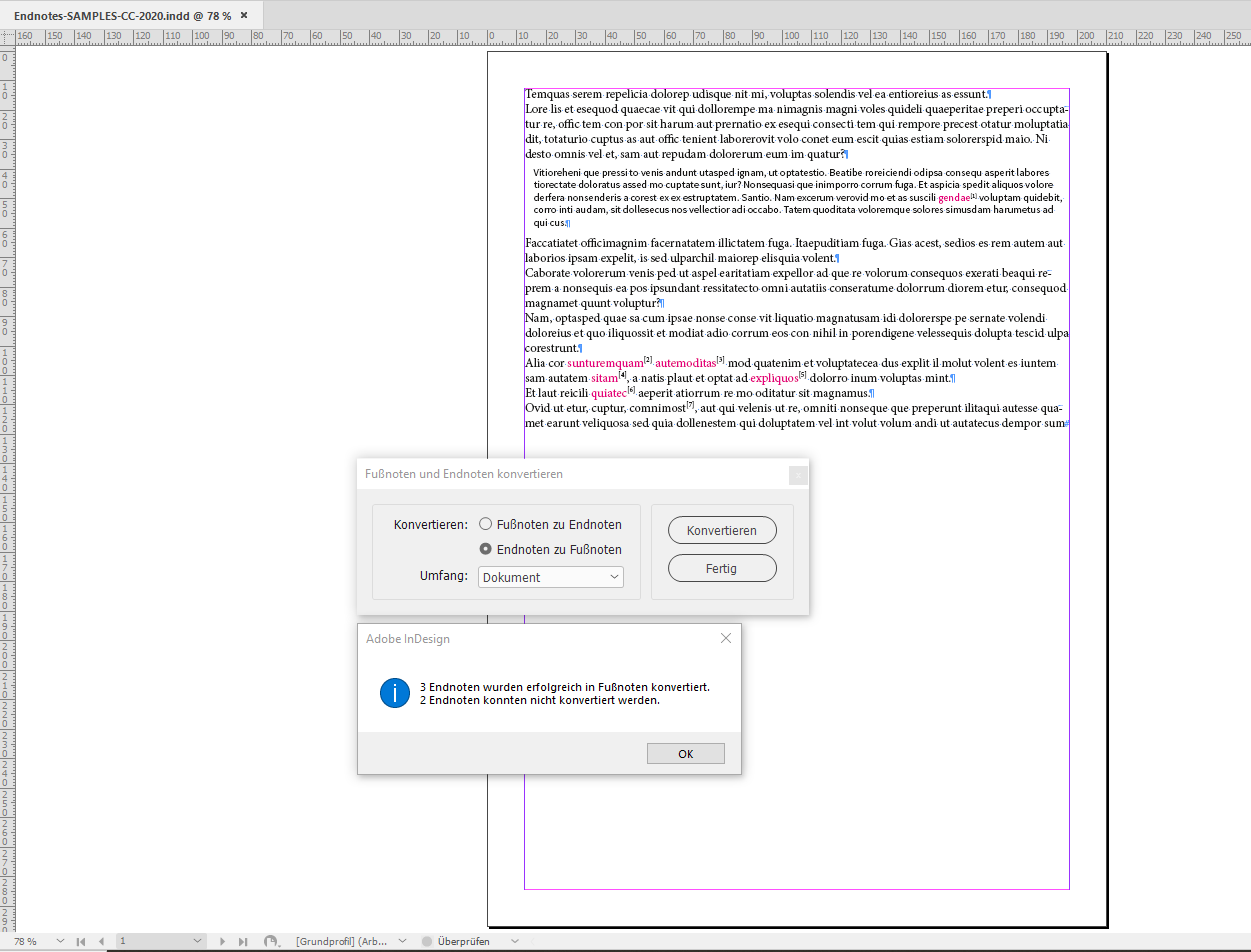The image size is (1251, 952).
Task: Select the 'Fußnoten zu Endnoten' radio button
Action: (485, 524)
